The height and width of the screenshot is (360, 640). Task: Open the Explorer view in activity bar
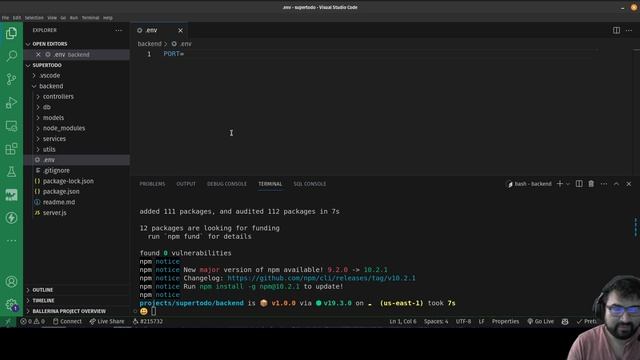11,33
